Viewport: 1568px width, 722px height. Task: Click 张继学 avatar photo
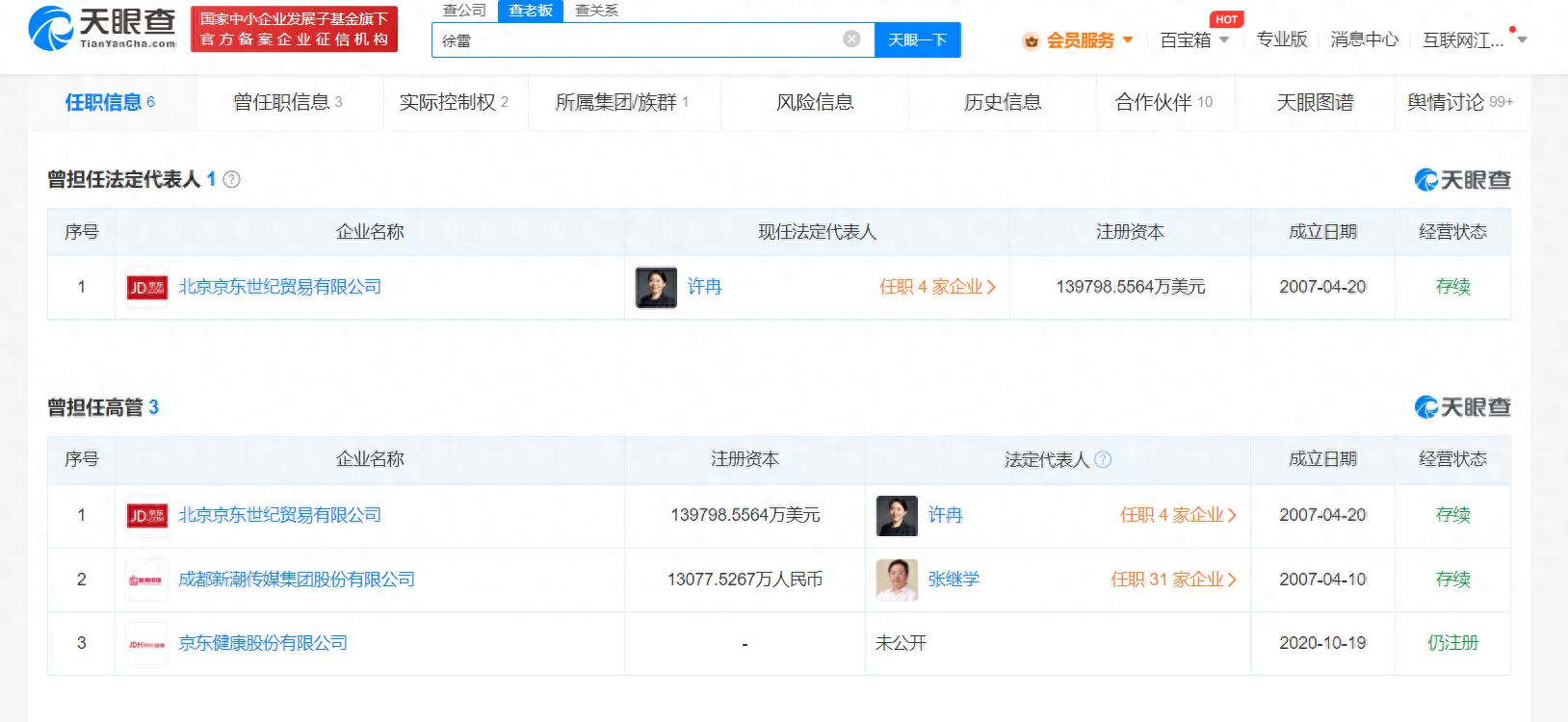coord(897,580)
